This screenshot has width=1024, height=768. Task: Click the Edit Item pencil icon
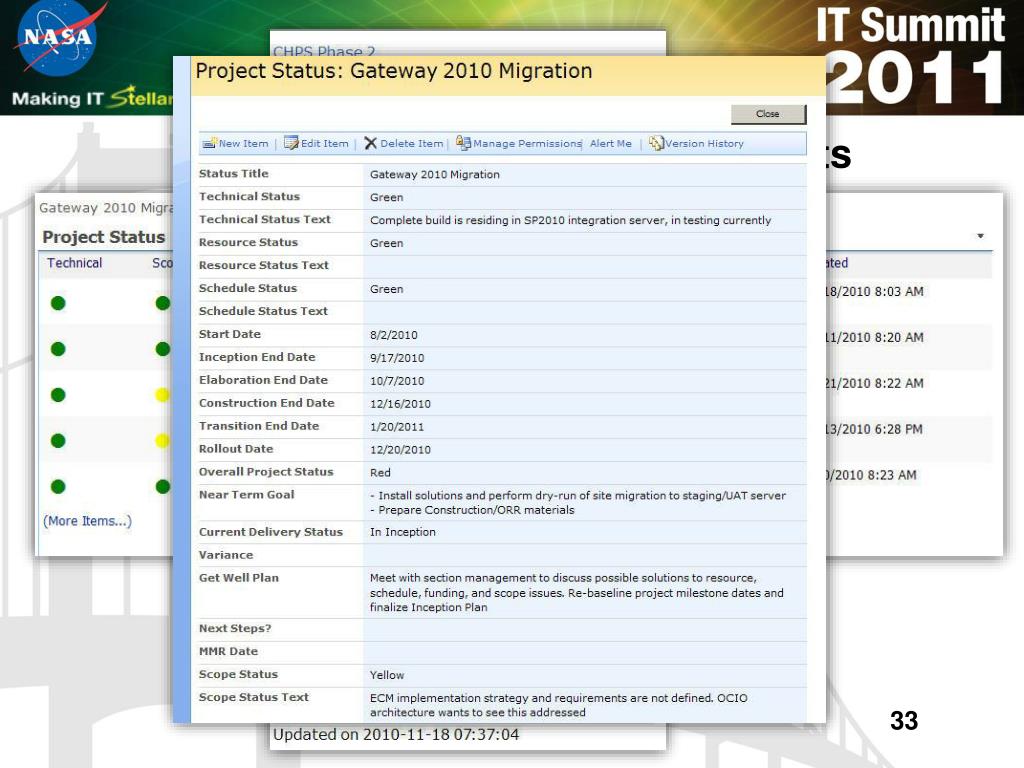[x=291, y=143]
